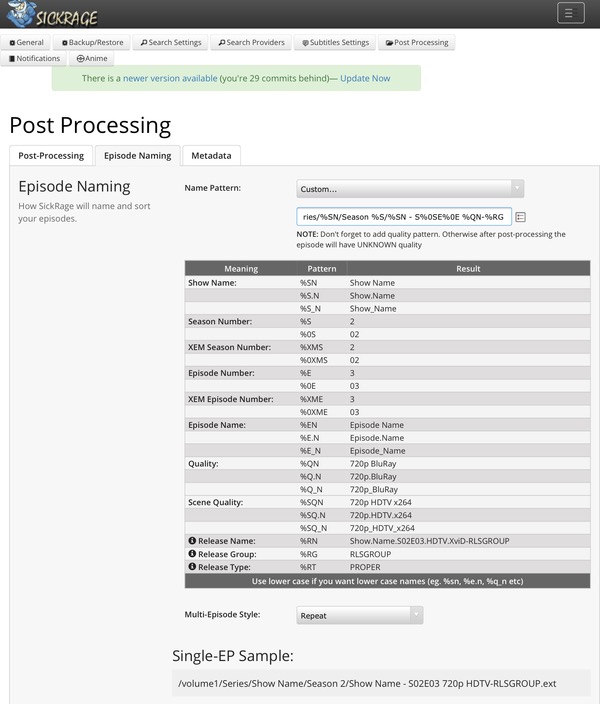Image resolution: width=600 pixels, height=704 pixels.
Task: Click the Release Type info icon
Action: coord(192,567)
